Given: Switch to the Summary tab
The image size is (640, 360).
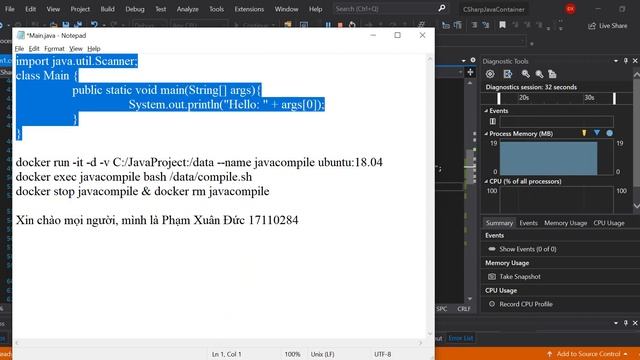Looking at the screenshot, I should point(499,223).
